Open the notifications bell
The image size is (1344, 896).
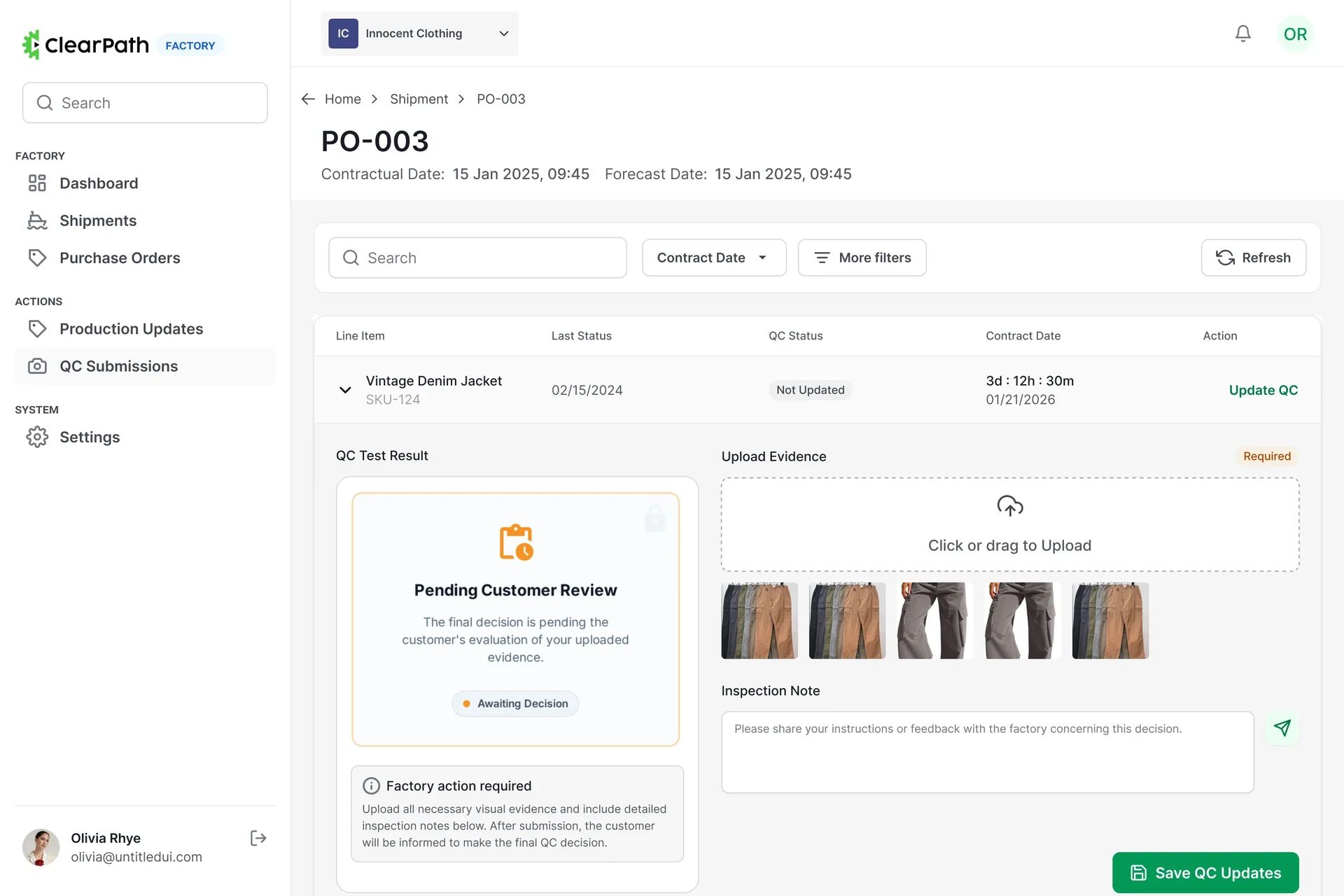point(1242,34)
